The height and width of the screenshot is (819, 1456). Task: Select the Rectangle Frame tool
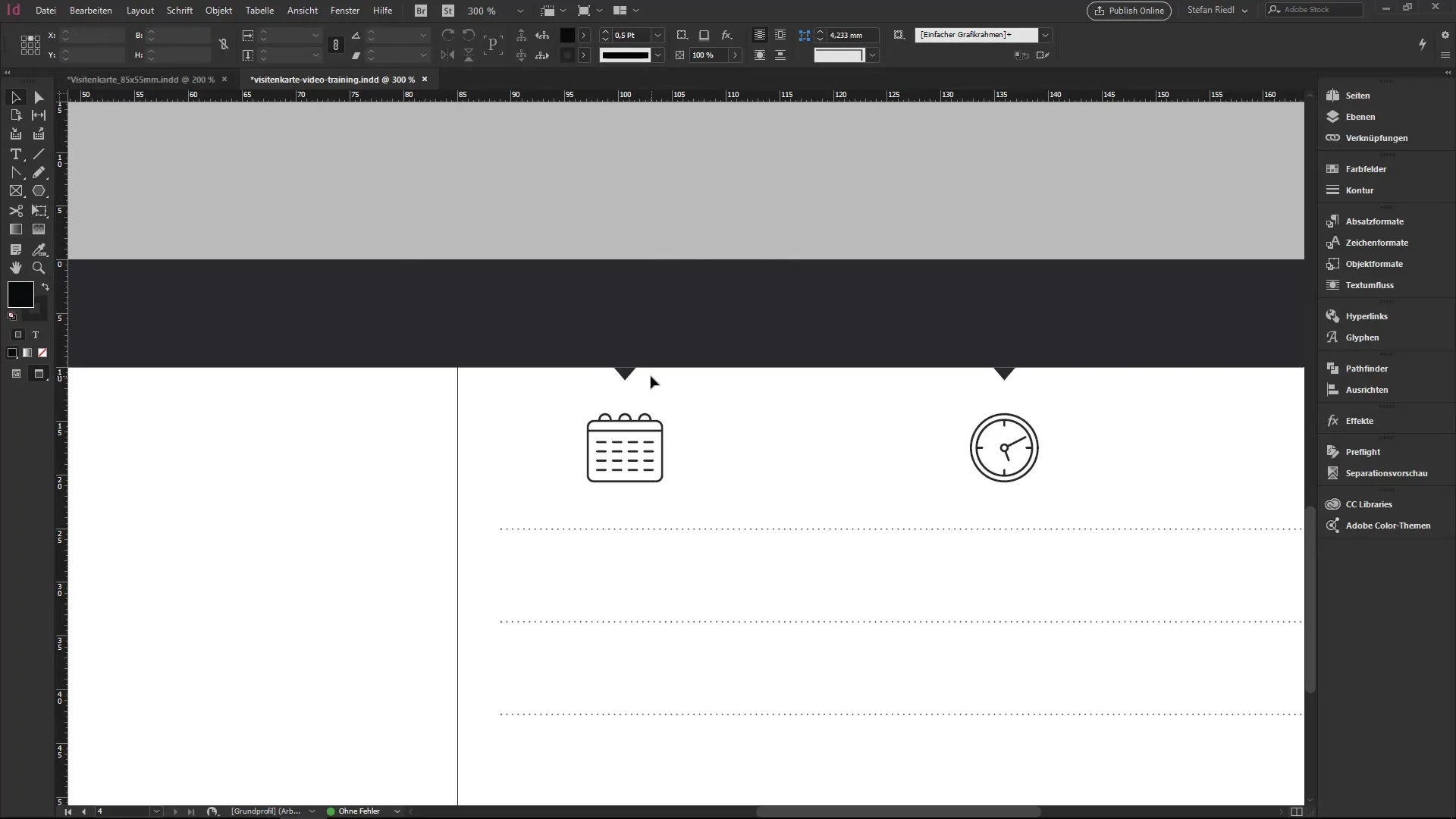(15, 191)
